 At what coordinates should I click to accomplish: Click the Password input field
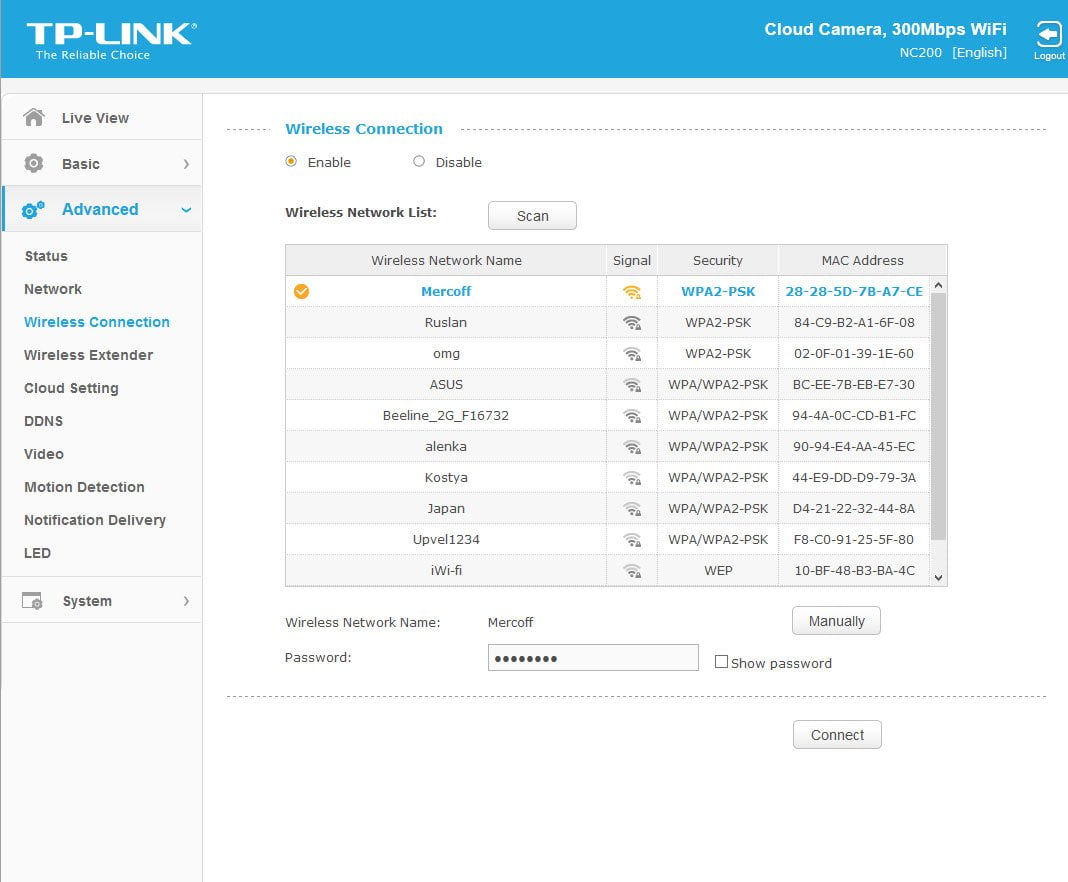[593, 658]
